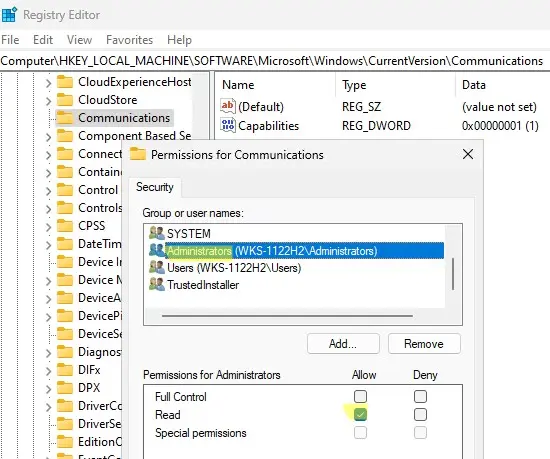Click the Registry Editor app icon
The image size is (550, 459).
point(9,15)
